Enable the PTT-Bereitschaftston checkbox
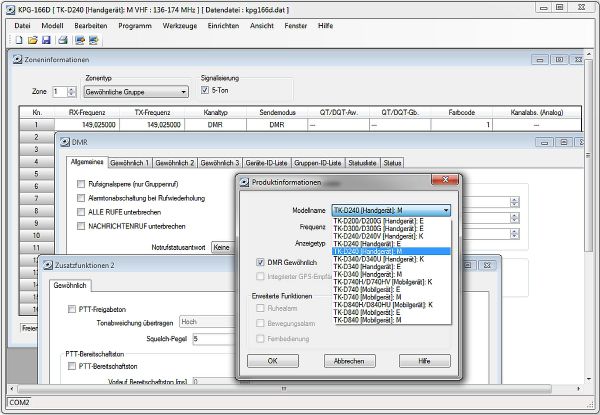This screenshot has height=415, width=600. tap(72, 366)
